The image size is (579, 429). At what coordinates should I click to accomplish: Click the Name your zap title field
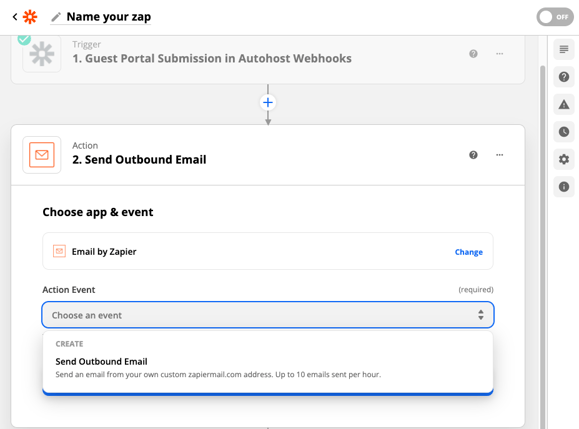pos(109,17)
